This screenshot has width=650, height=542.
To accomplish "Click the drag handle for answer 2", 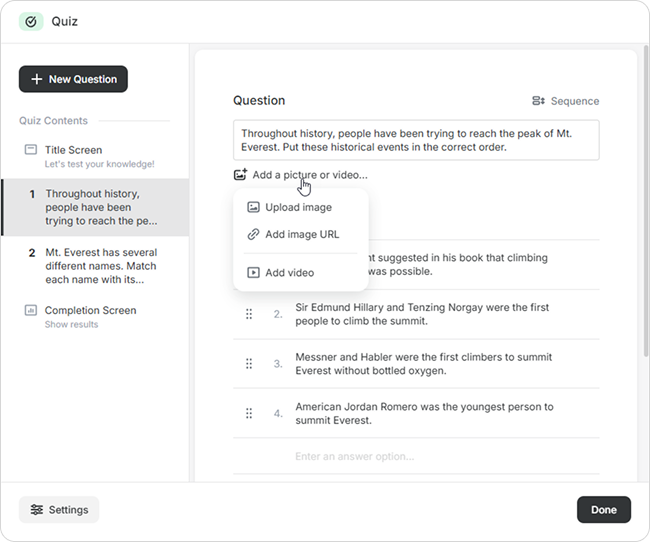I will coord(249,314).
